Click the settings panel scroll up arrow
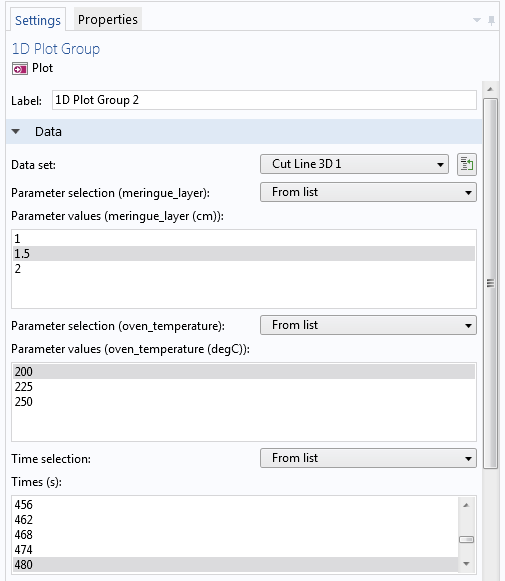The width and height of the screenshot is (505, 581). 490,89
